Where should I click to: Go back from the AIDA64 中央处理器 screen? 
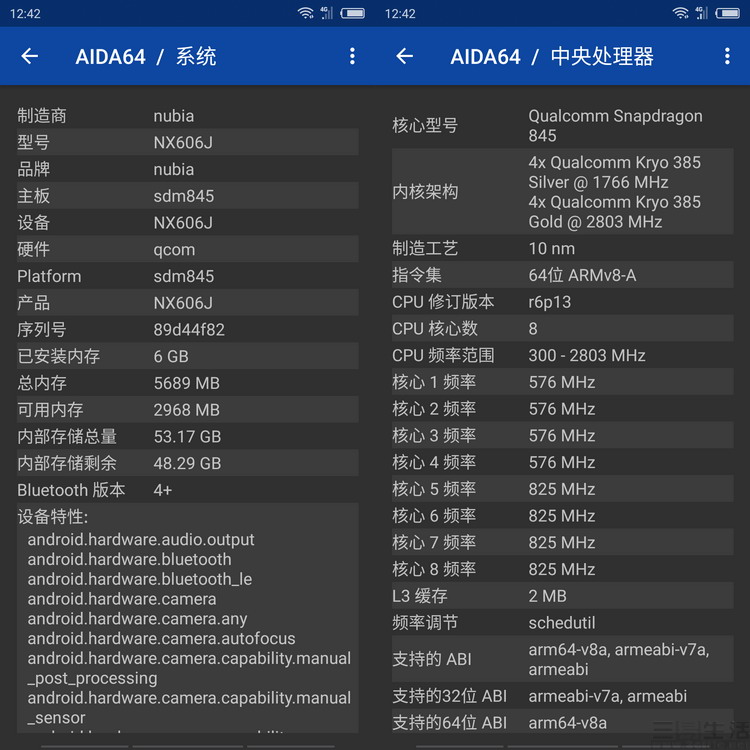tap(405, 57)
